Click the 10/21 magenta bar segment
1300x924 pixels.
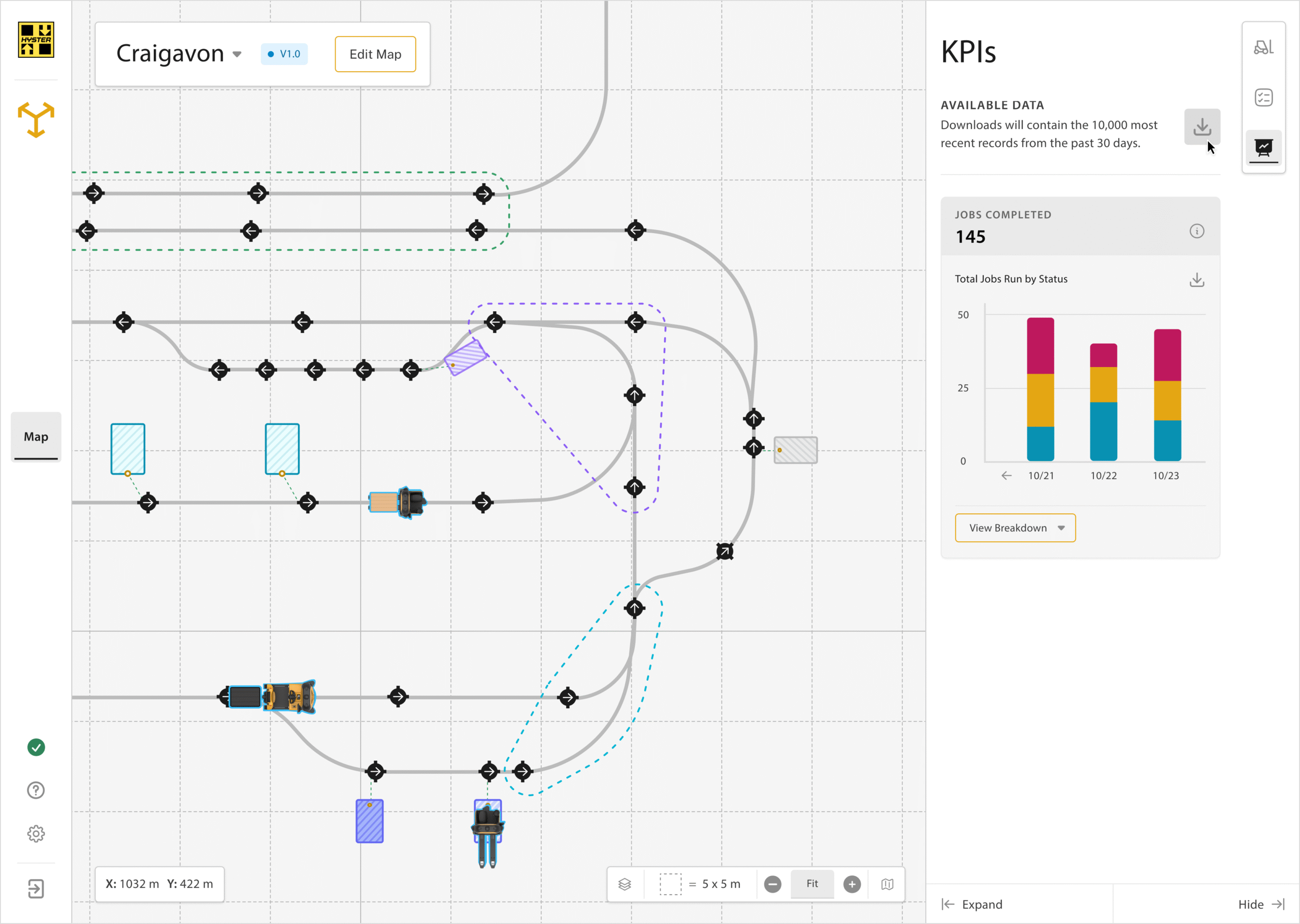(1041, 346)
